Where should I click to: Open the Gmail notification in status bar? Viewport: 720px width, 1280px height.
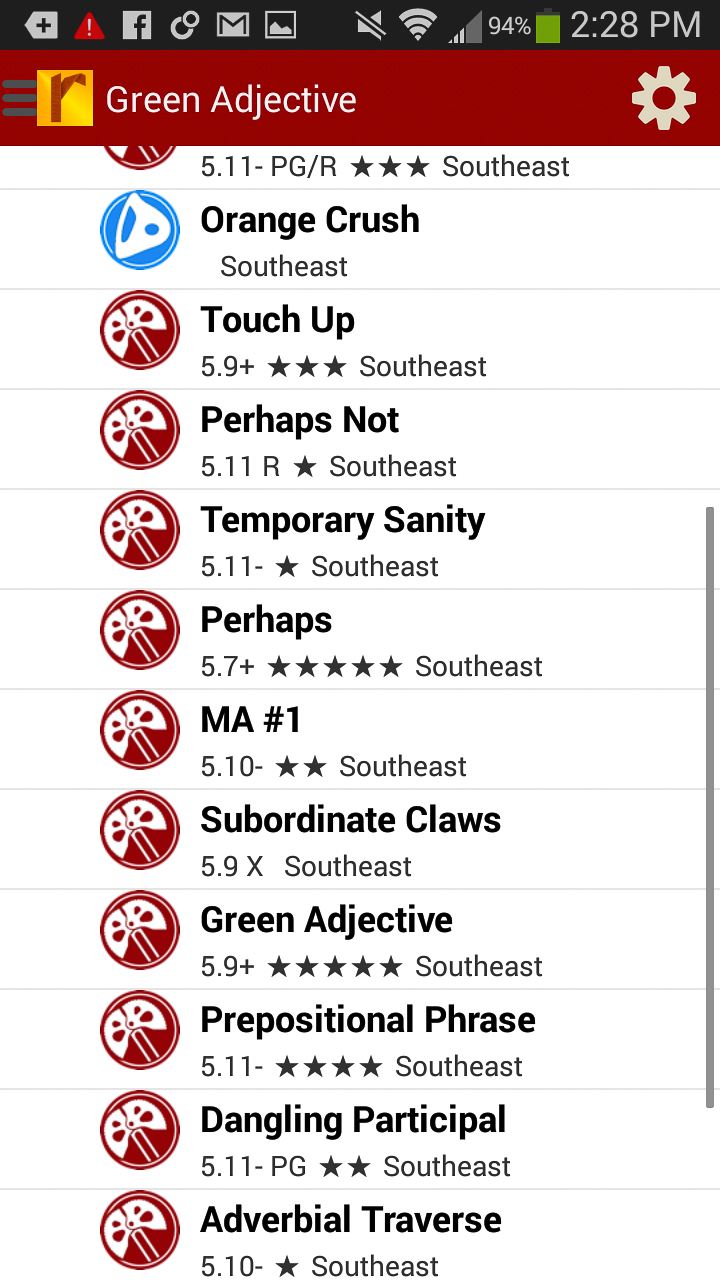232,25
